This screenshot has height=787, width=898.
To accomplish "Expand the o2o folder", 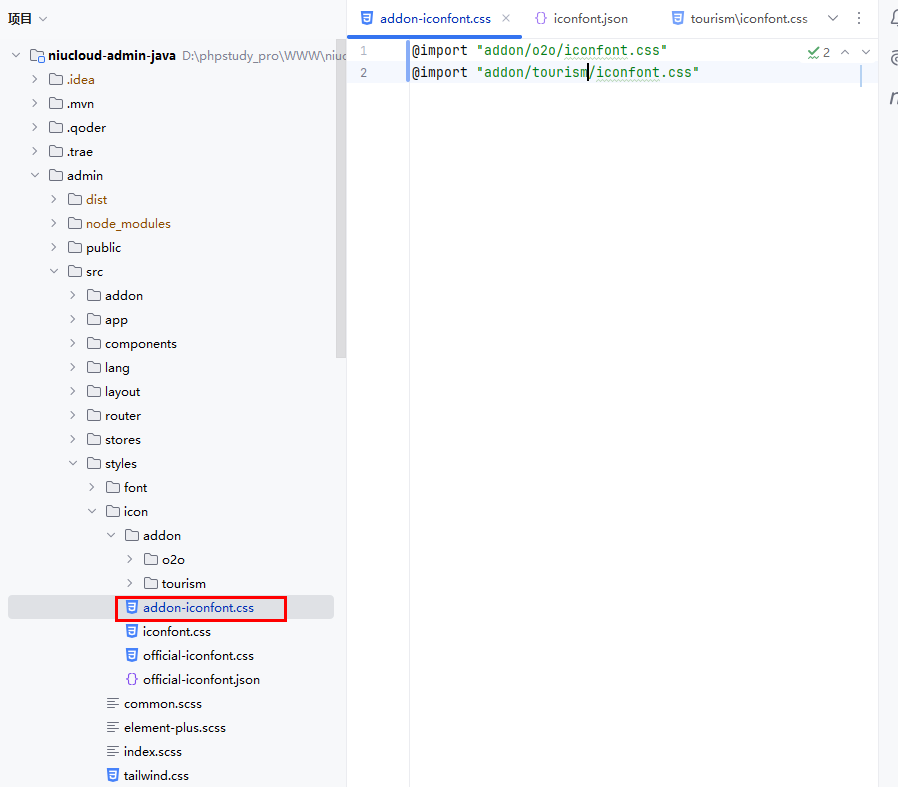I will tap(130, 559).
